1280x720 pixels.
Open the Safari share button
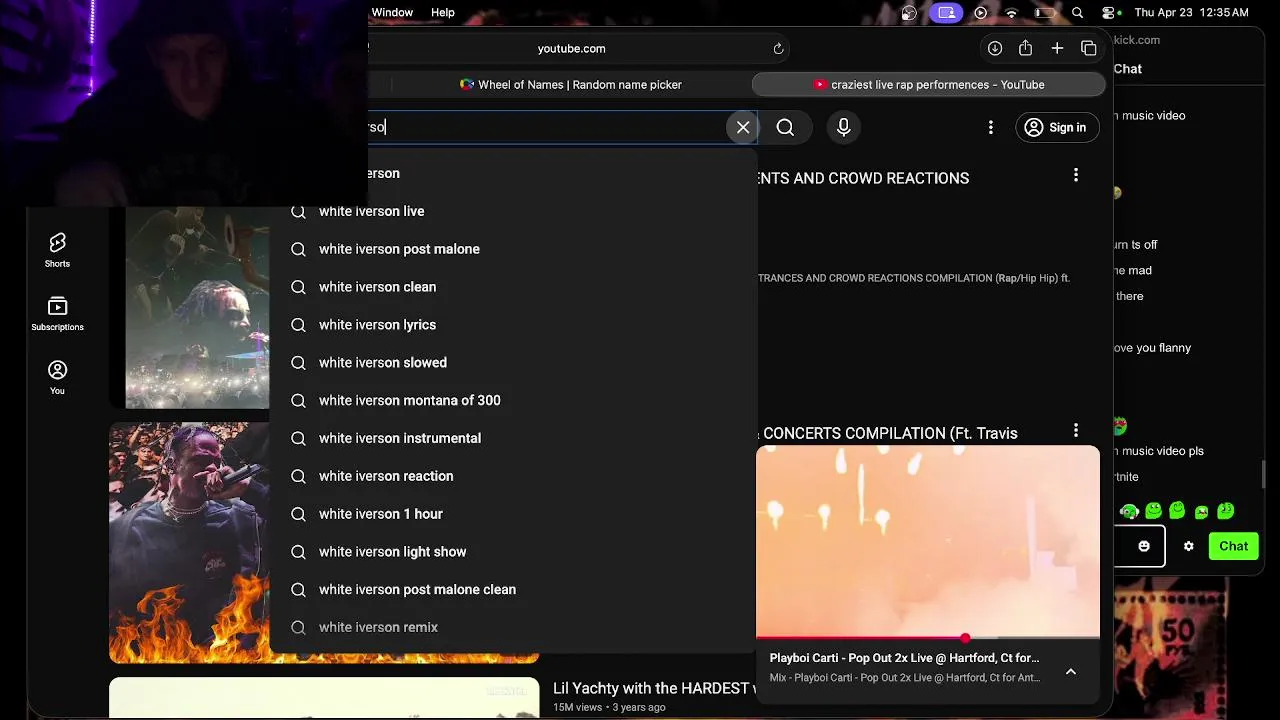coord(1025,48)
